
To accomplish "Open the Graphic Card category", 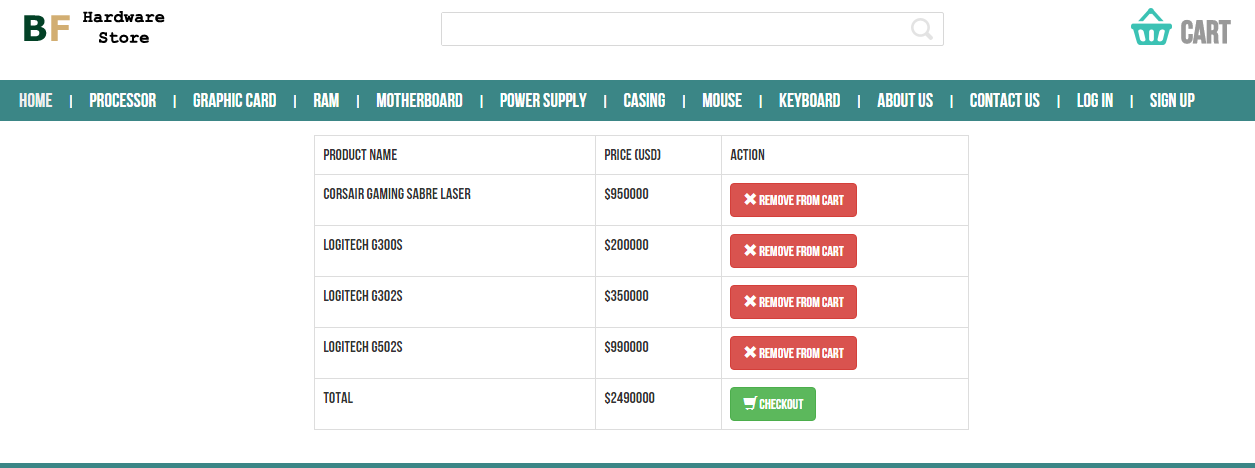I will pos(235,101).
